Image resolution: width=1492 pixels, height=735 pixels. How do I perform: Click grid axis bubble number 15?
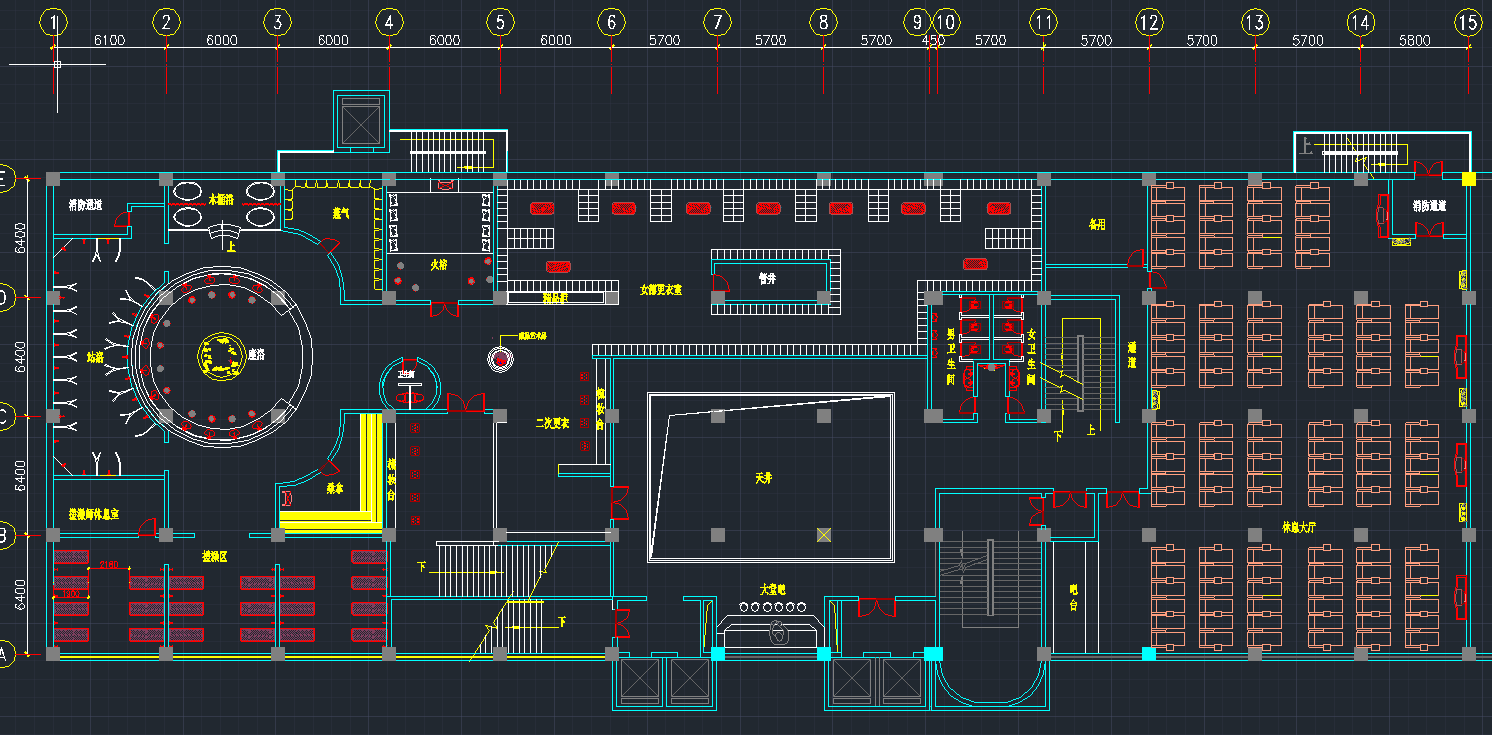[1467, 21]
